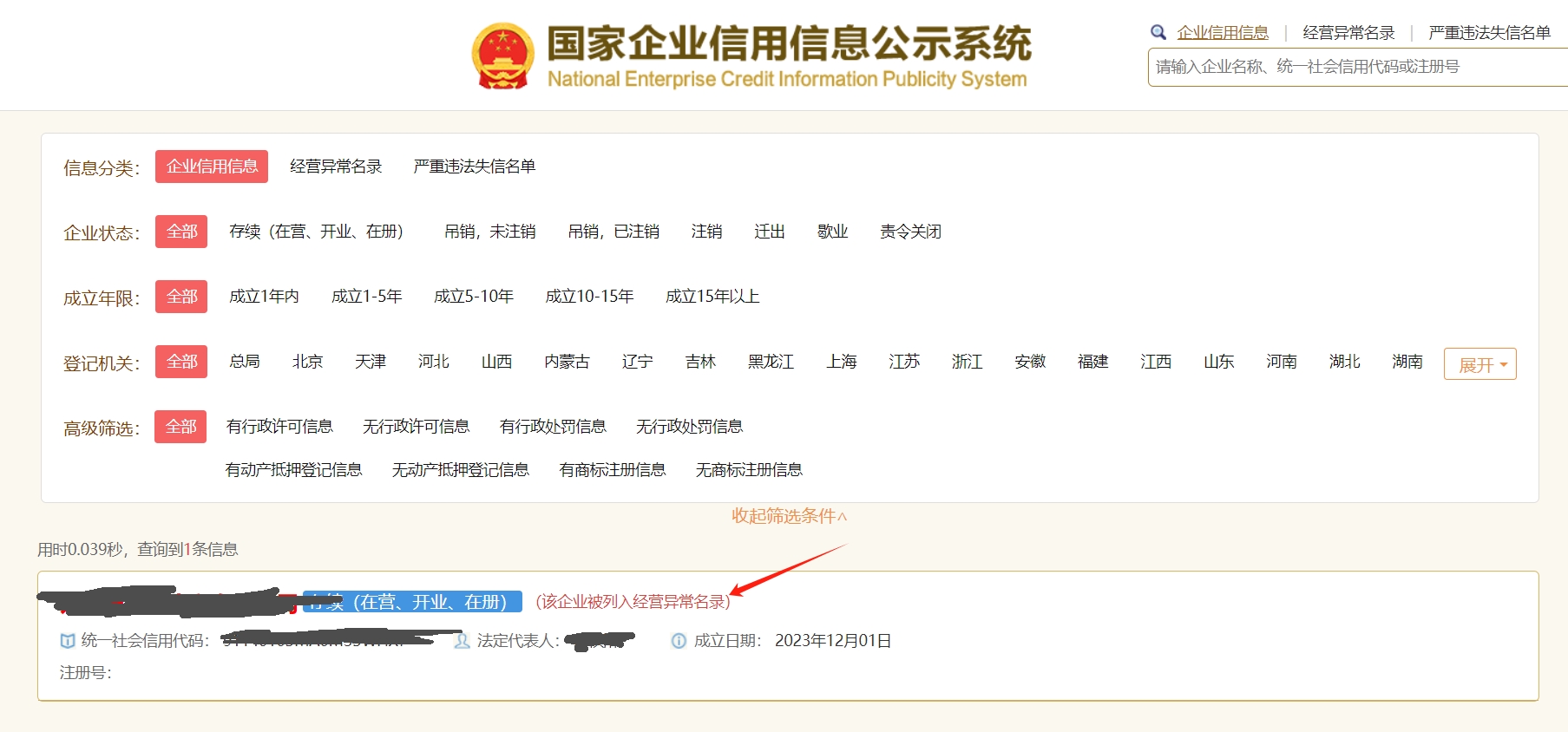Filter by 有行政处罚信息
The image size is (1568, 732).
(553, 427)
